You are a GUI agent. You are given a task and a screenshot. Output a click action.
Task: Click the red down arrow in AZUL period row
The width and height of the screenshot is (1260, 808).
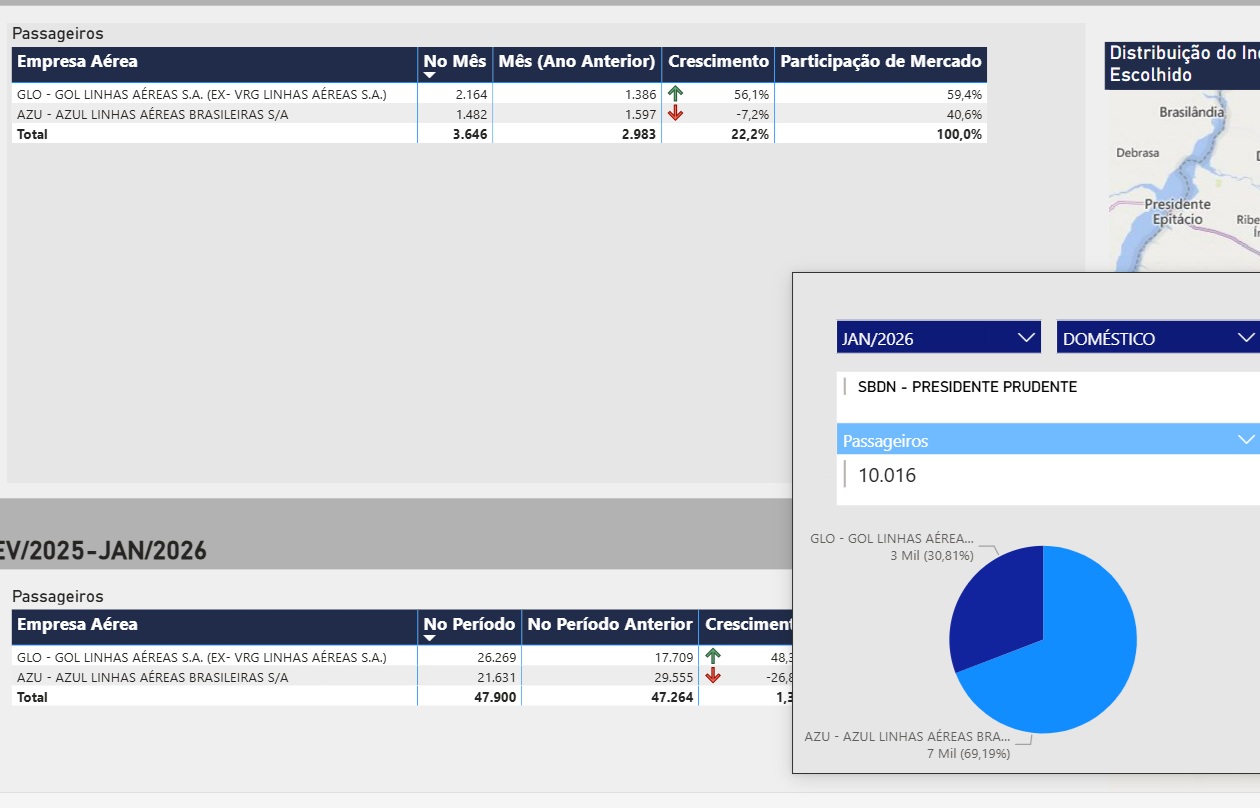(713, 677)
